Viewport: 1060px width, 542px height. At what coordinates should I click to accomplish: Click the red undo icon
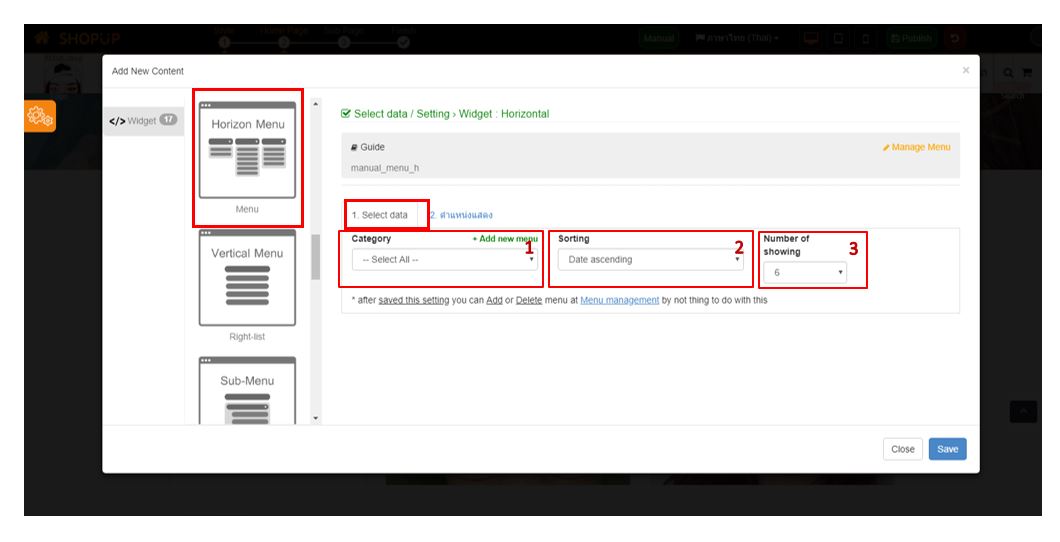955,38
